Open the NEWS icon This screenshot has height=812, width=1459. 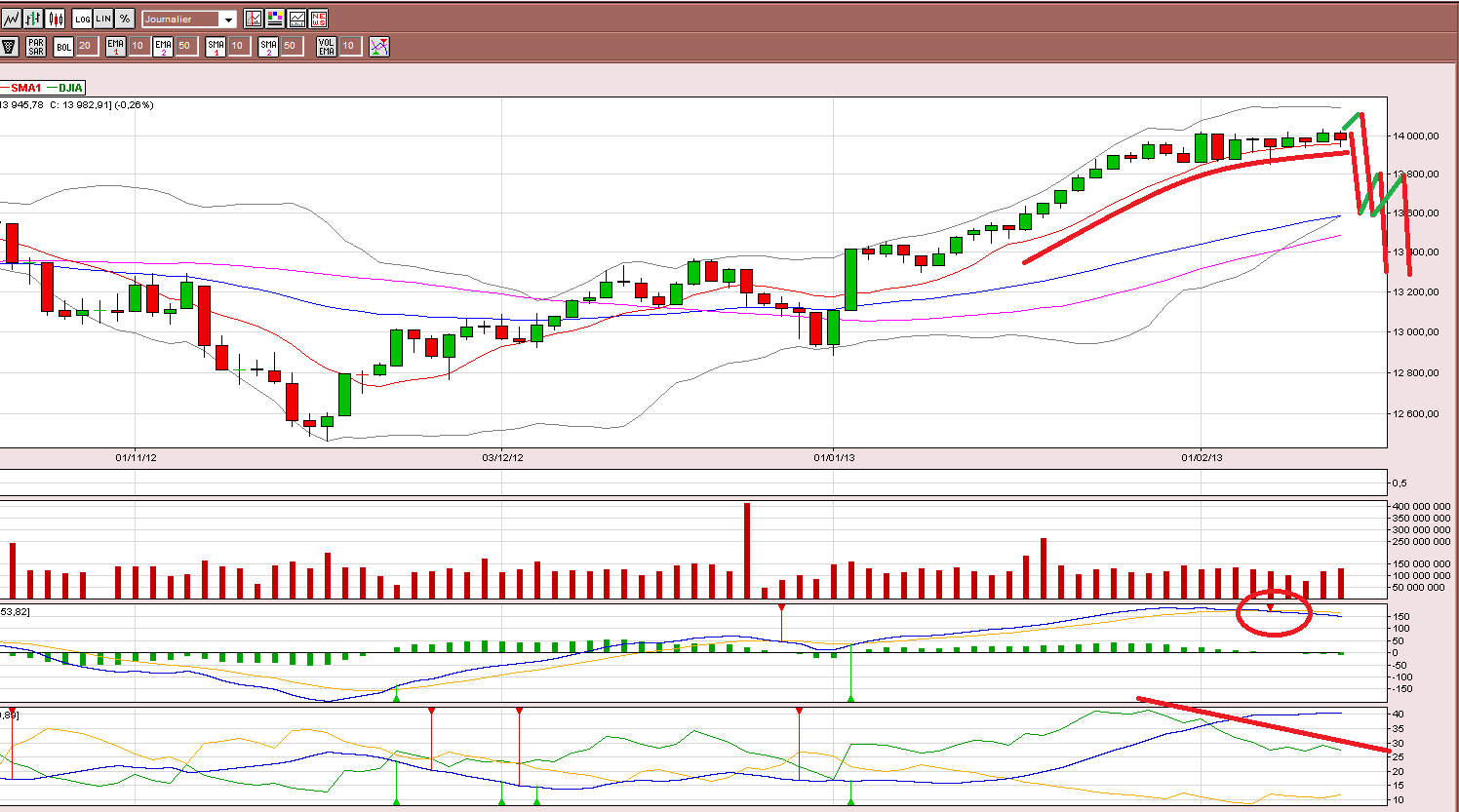(x=318, y=19)
